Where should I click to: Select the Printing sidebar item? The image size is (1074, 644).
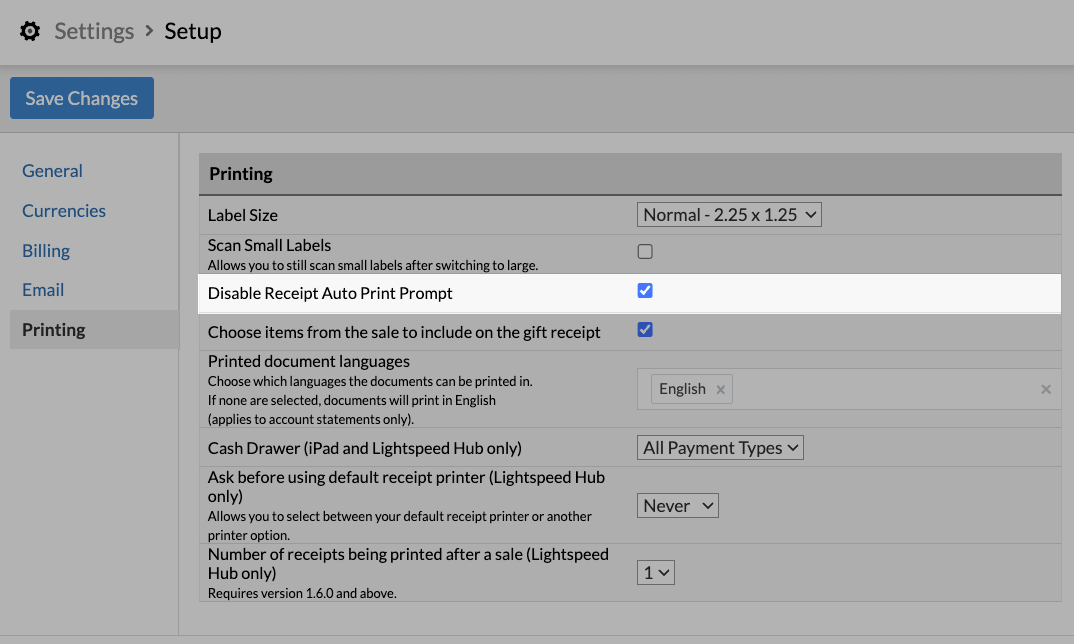(x=94, y=330)
